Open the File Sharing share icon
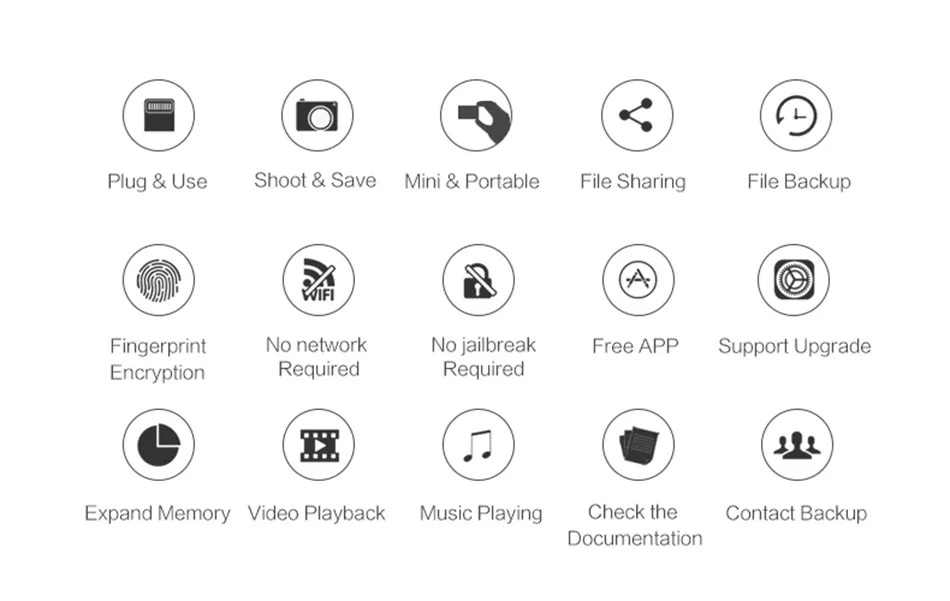Viewport: 950px width, 601px height. point(637,115)
